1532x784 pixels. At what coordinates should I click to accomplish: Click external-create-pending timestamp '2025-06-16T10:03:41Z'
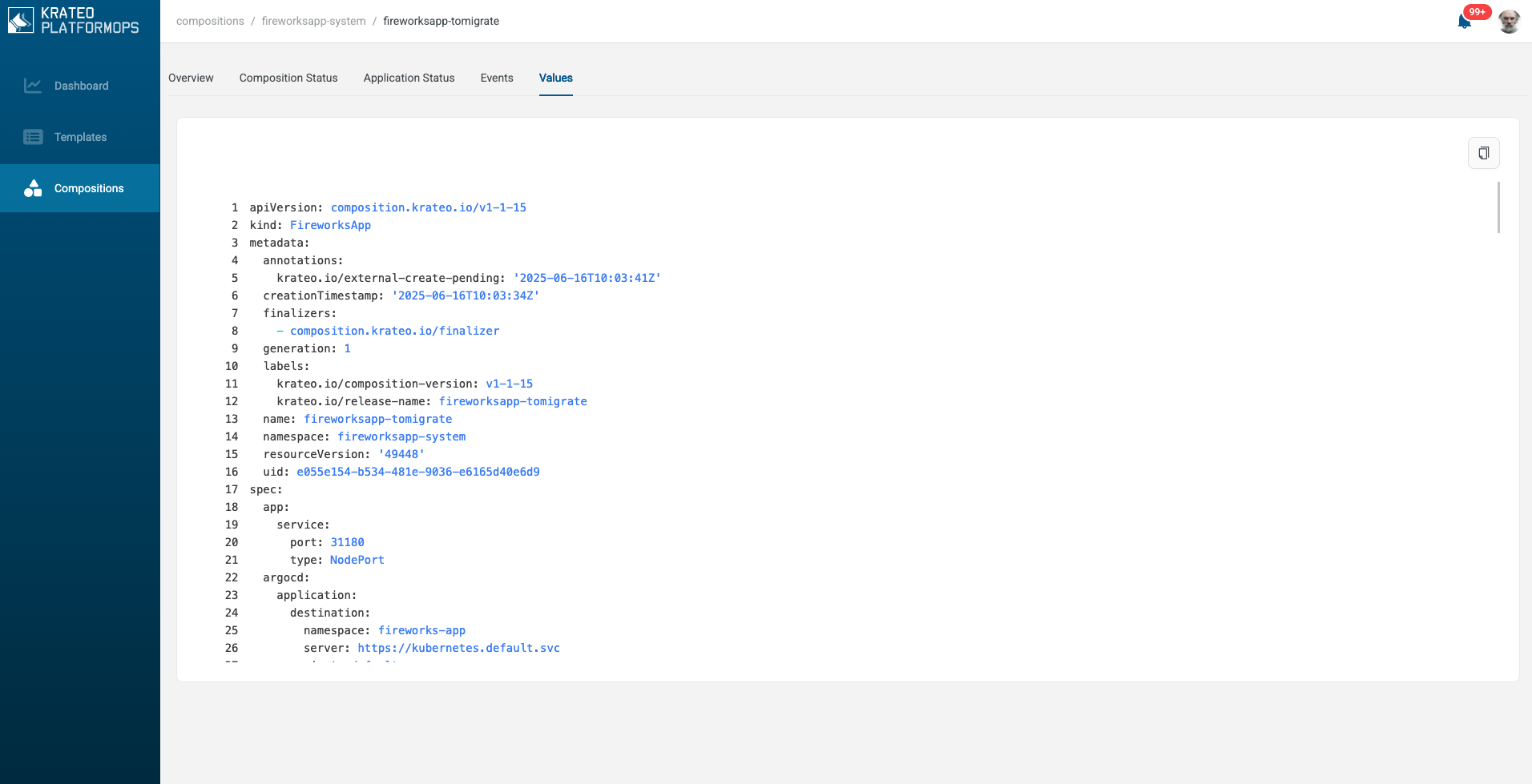[x=587, y=278]
